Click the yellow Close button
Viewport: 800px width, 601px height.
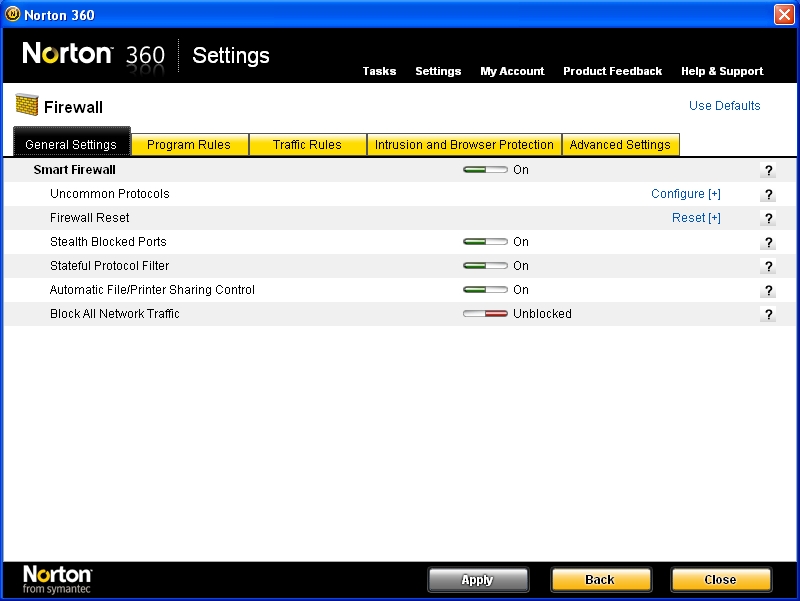[720, 580]
